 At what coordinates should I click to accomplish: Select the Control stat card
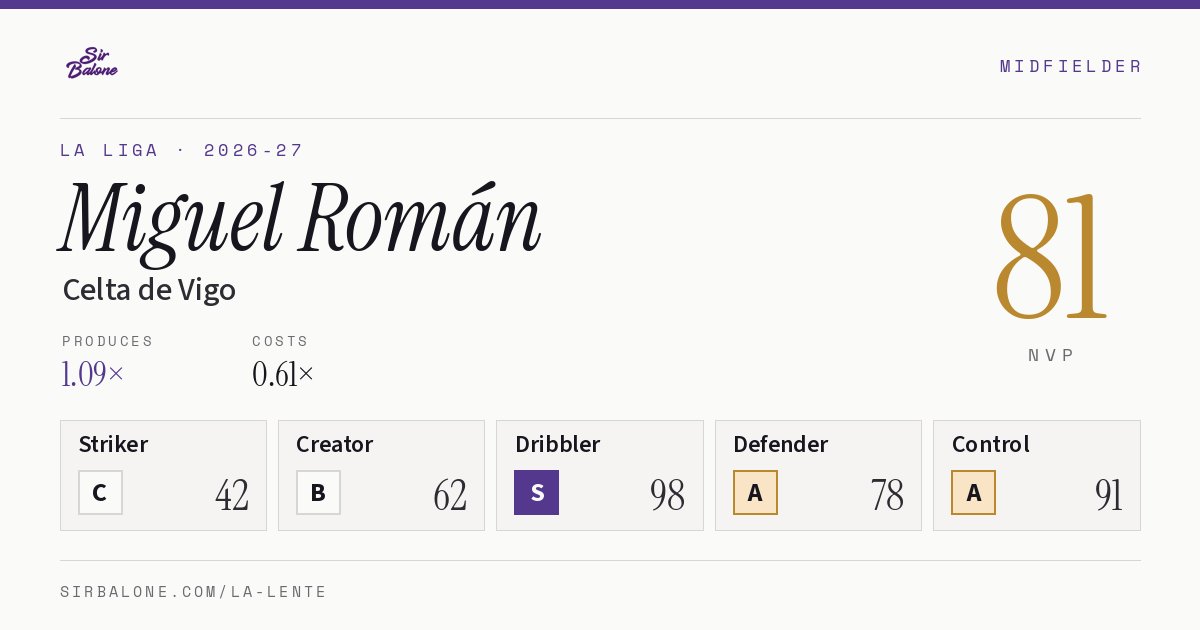pos(1037,475)
